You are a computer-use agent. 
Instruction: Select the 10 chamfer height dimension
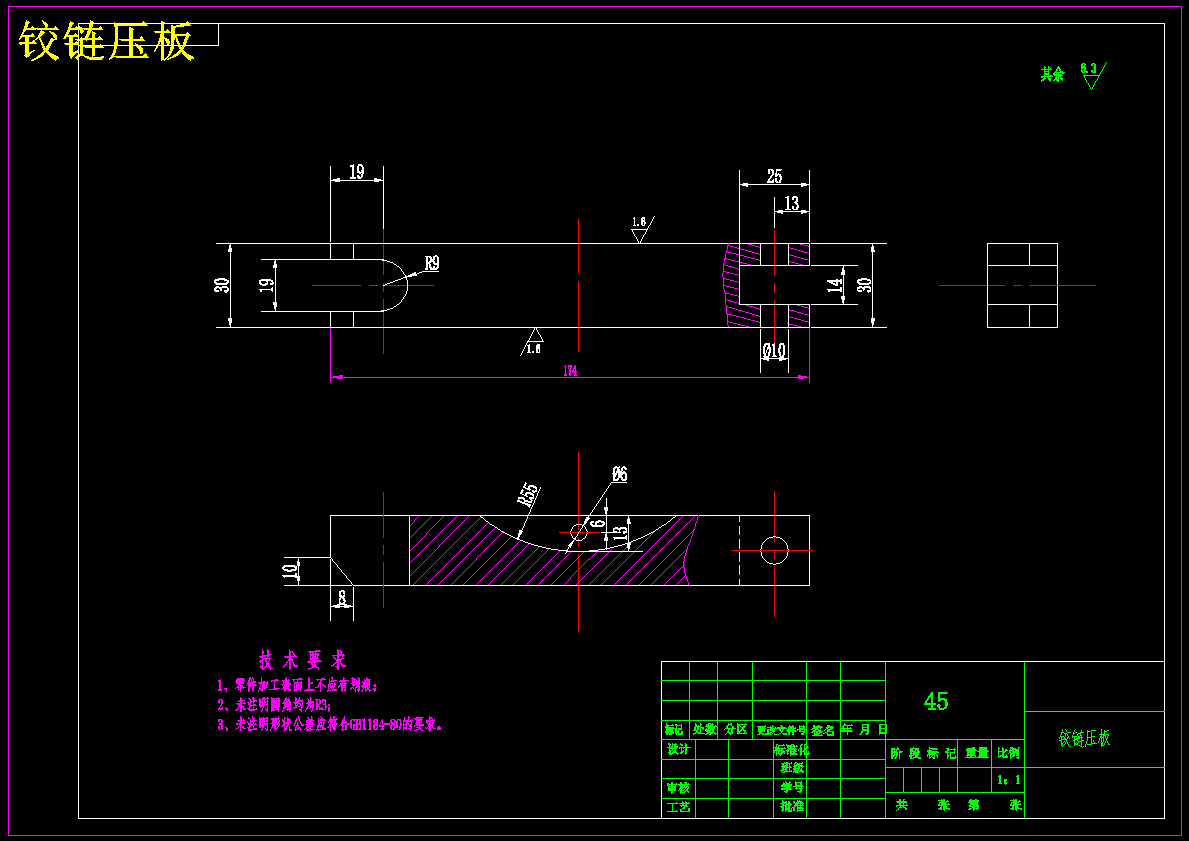pos(290,571)
